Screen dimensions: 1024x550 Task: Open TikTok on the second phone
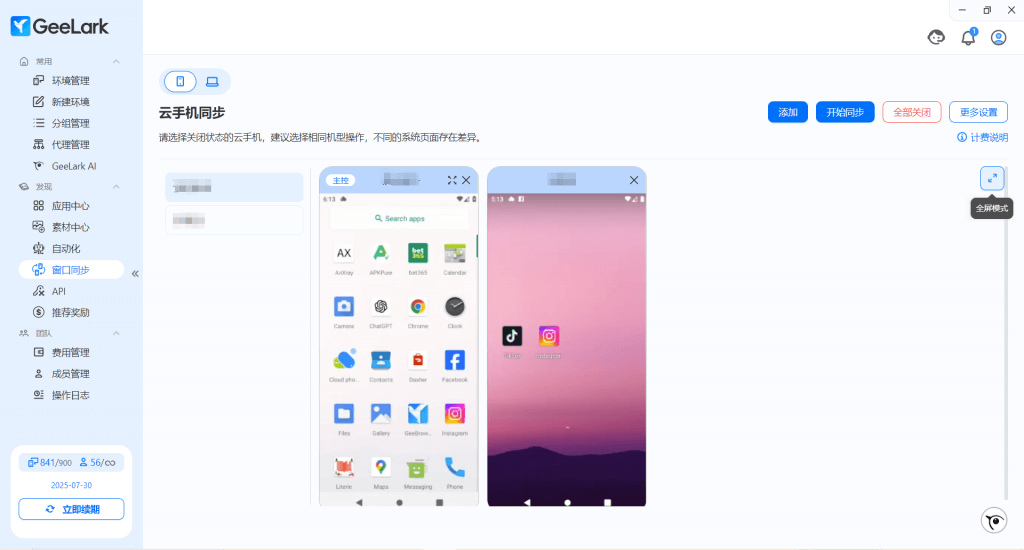coord(512,336)
